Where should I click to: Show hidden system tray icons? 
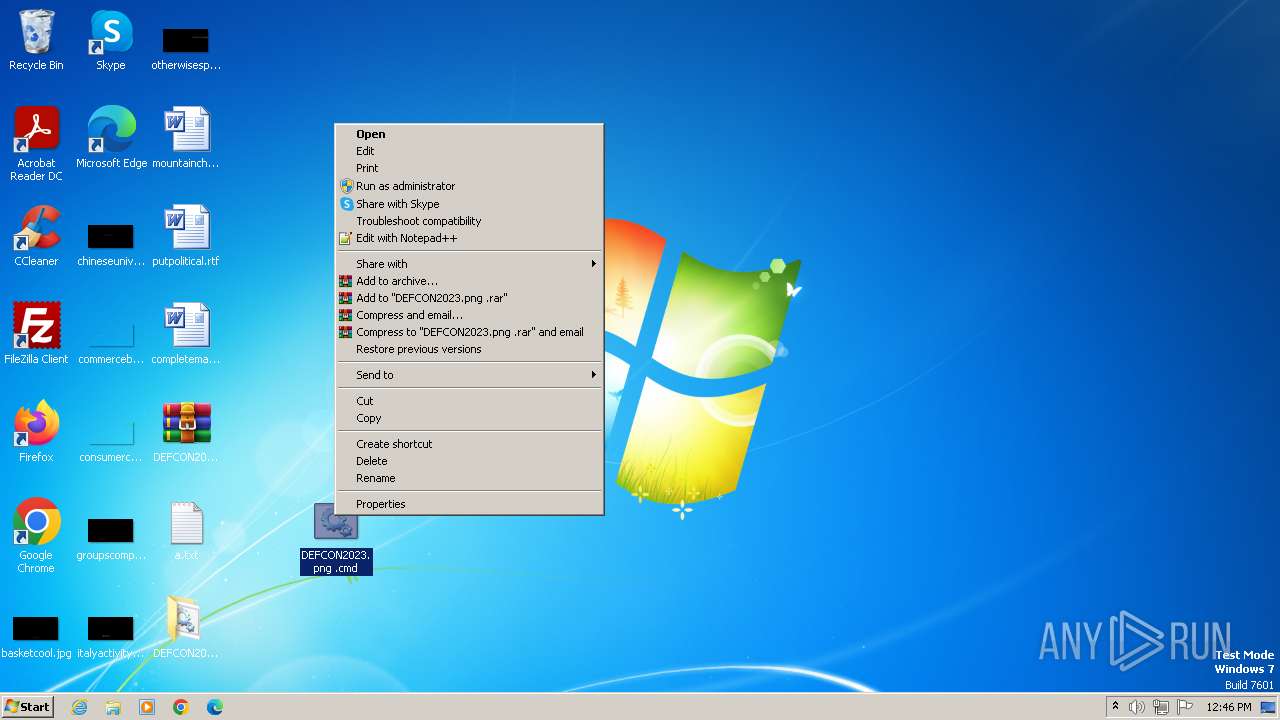pos(1115,707)
